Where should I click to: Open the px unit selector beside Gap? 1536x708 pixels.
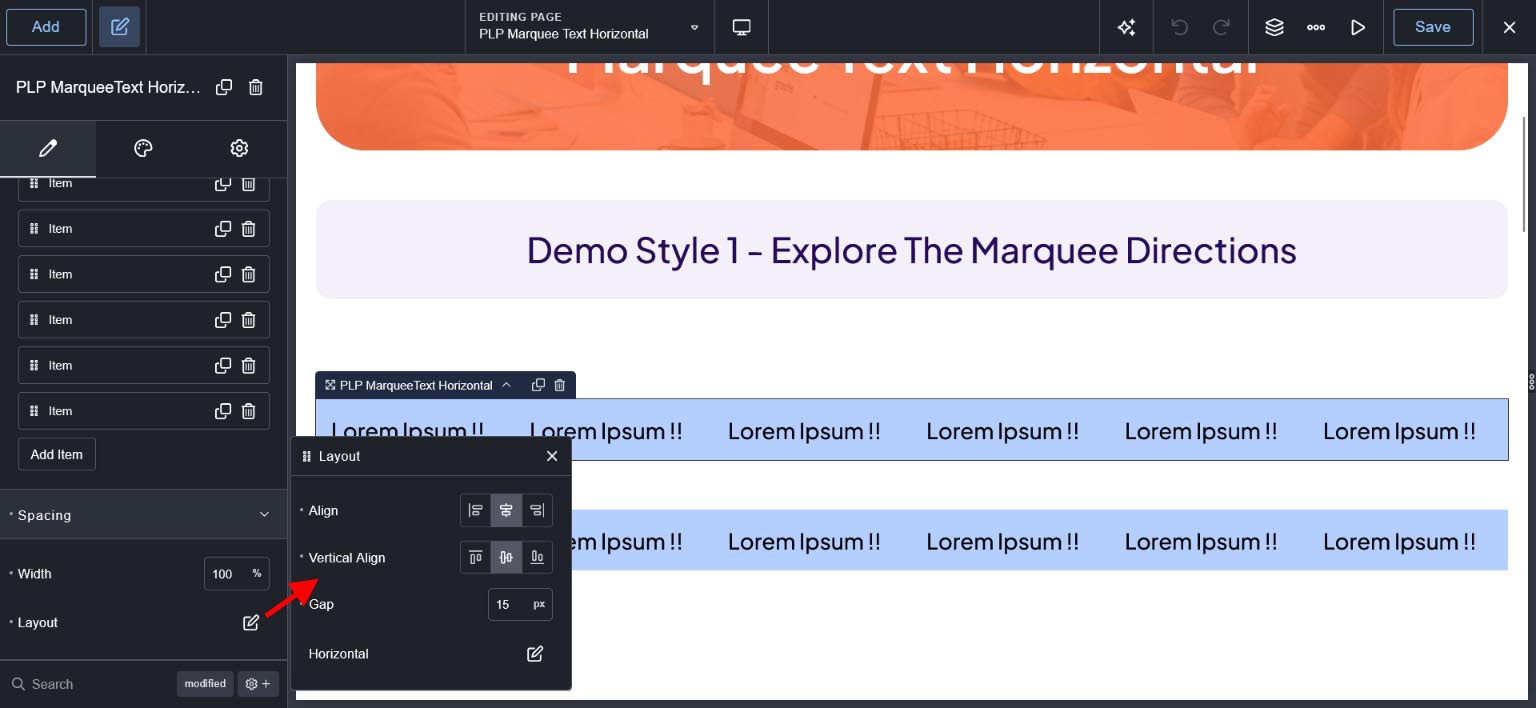pyautogui.click(x=540, y=604)
